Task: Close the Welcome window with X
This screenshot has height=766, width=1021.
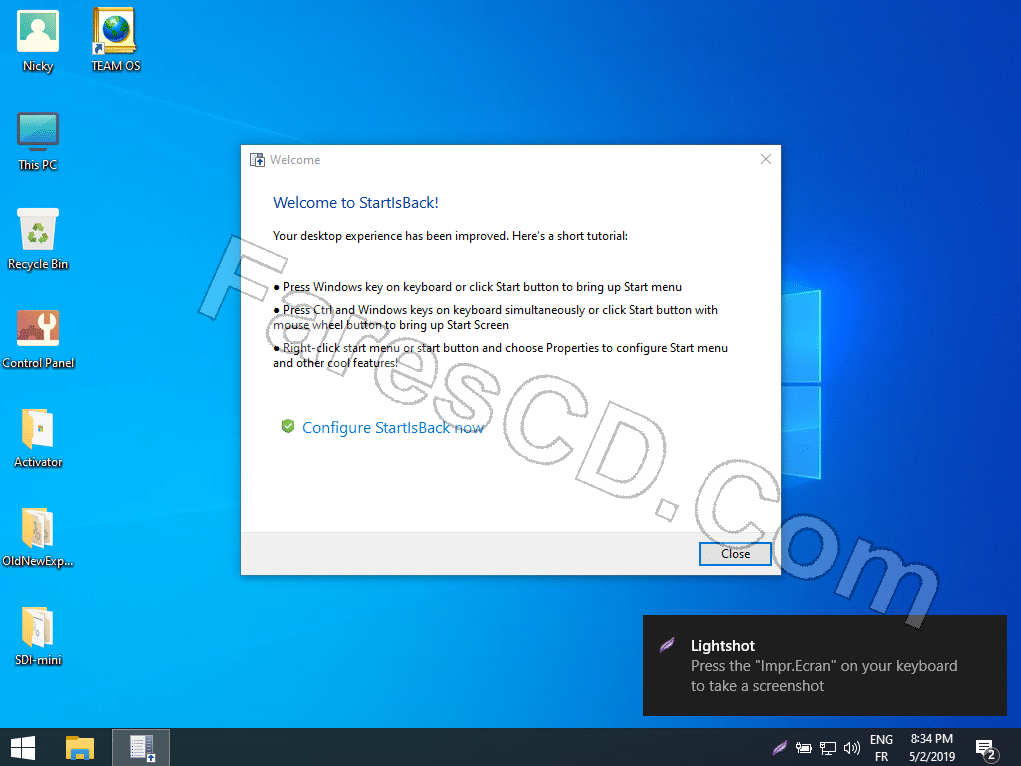Action: (x=766, y=160)
